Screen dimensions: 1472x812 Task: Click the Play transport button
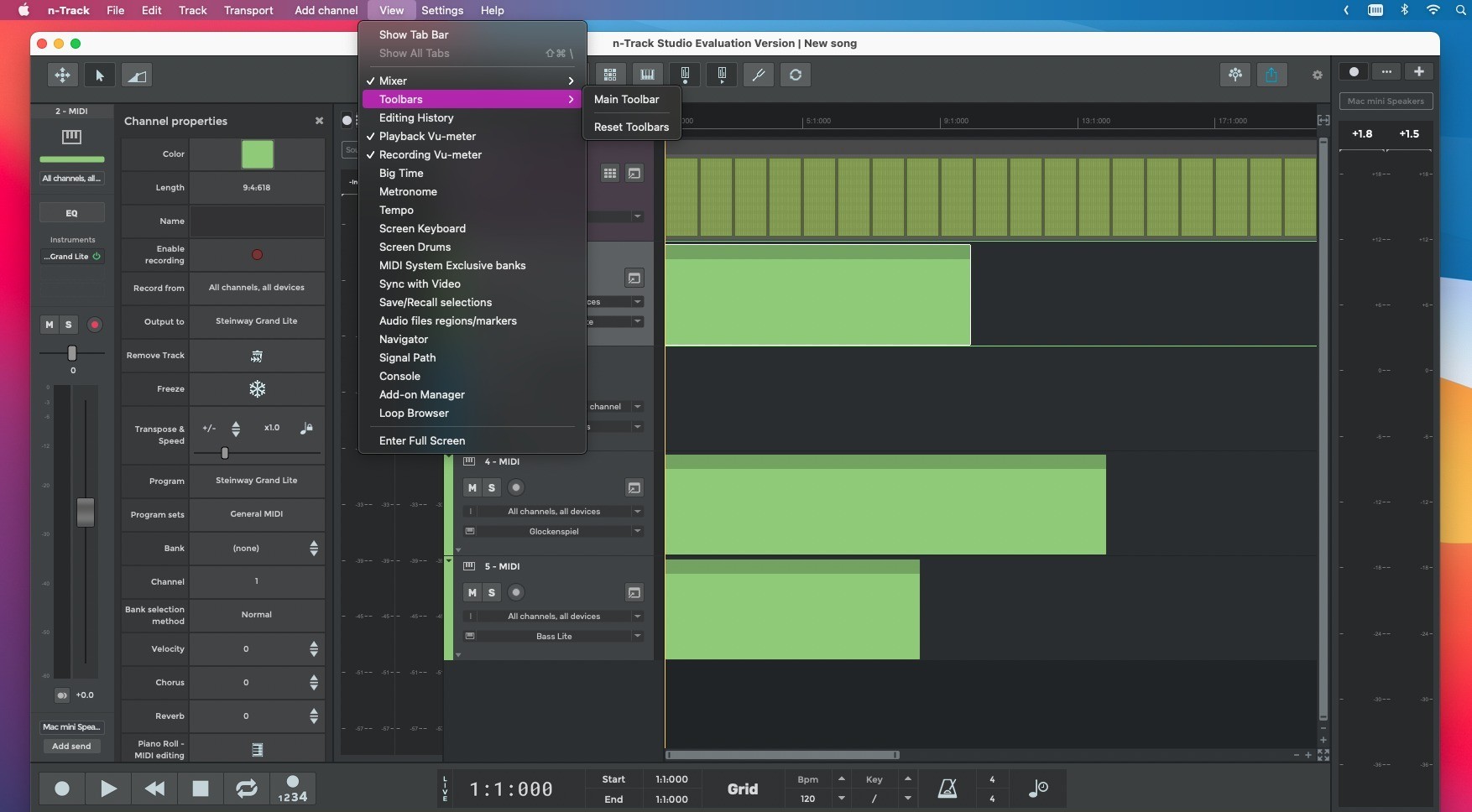(108, 789)
